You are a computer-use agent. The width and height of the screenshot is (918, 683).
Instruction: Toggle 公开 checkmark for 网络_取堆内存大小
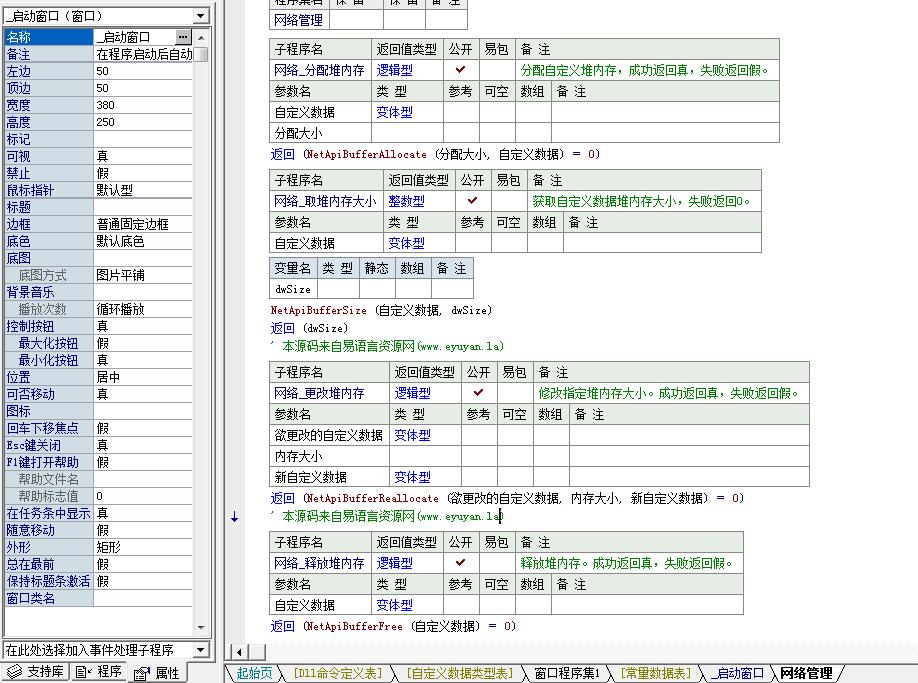click(x=472, y=201)
